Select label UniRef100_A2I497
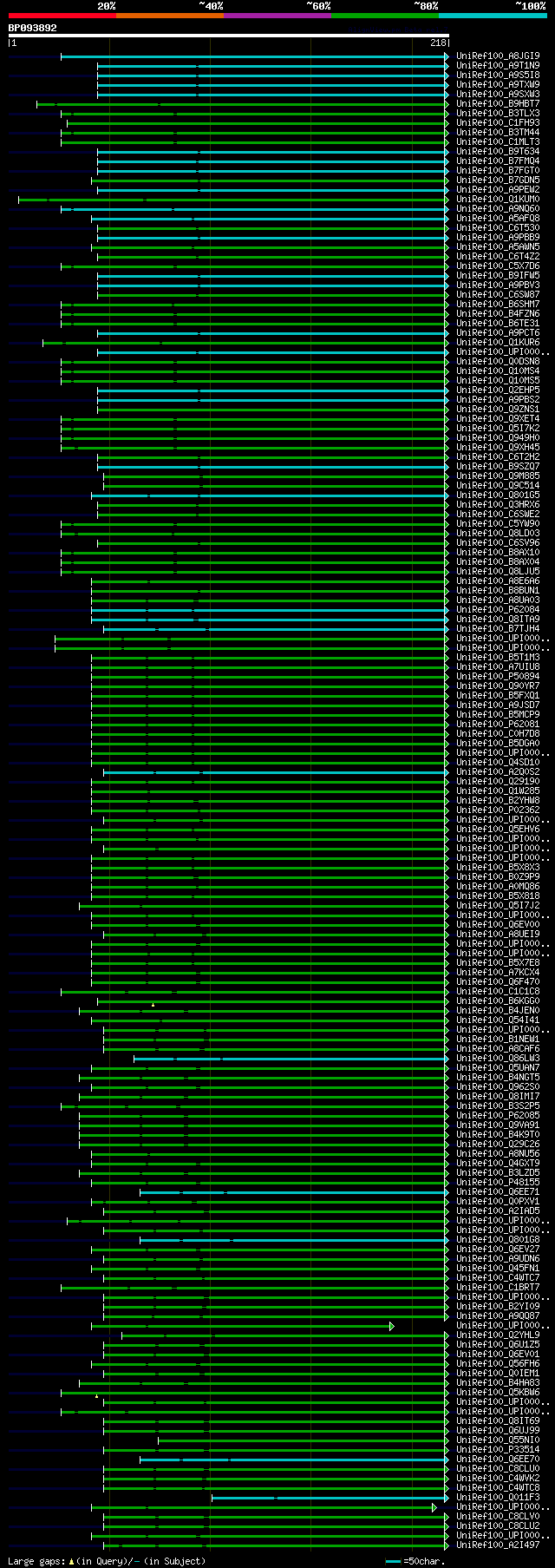Screen dimensions: 555x1568 coord(498,1545)
